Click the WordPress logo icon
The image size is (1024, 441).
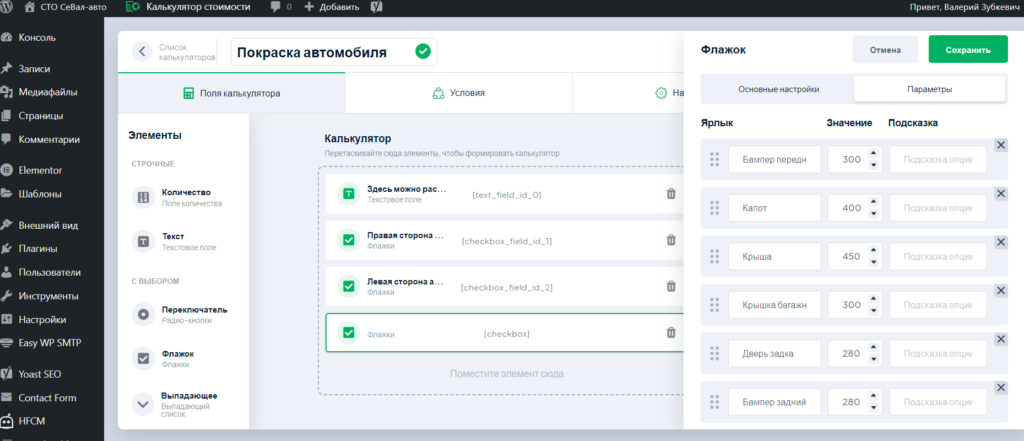[9, 7]
